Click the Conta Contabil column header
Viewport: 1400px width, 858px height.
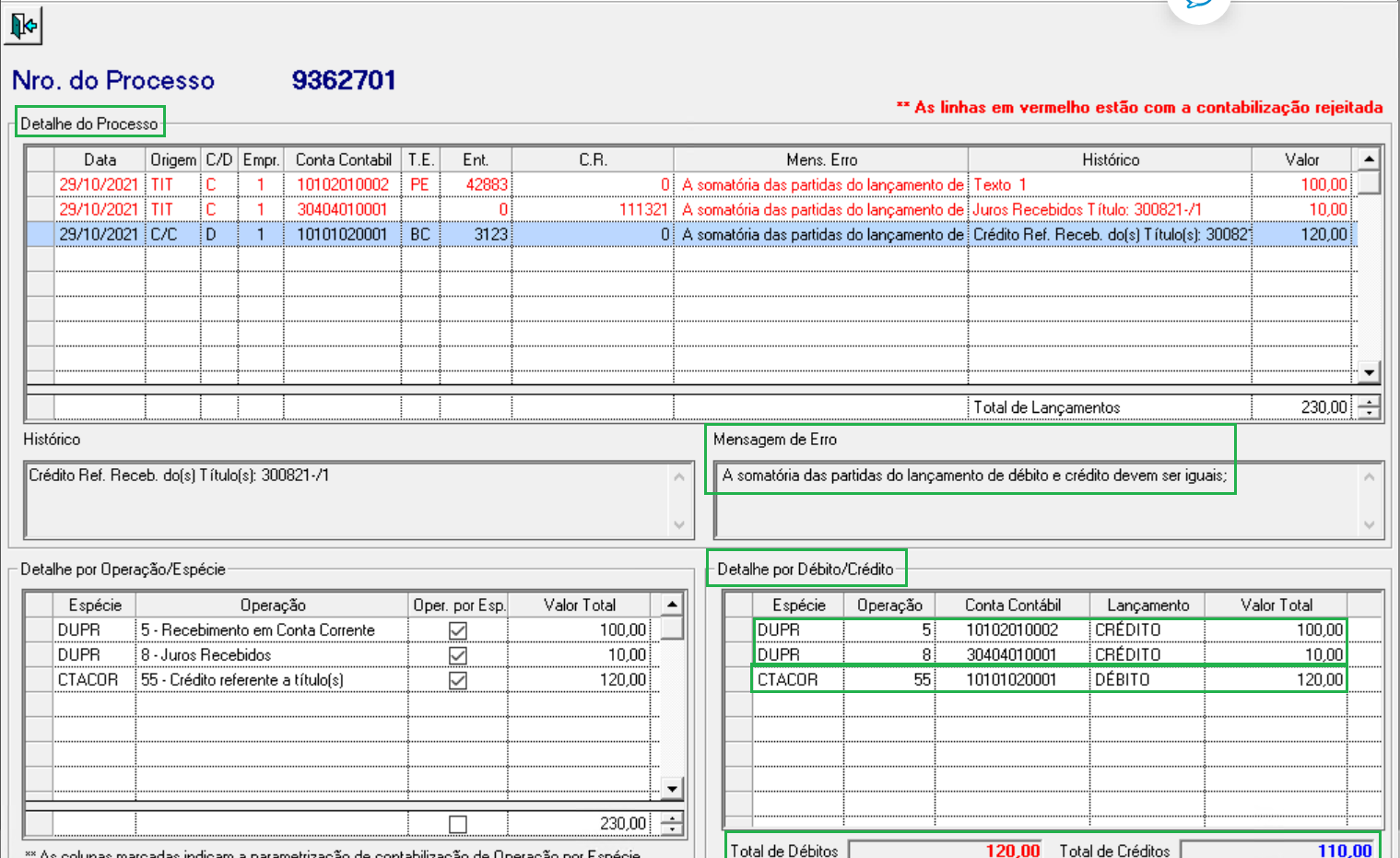[x=343, y=159]
